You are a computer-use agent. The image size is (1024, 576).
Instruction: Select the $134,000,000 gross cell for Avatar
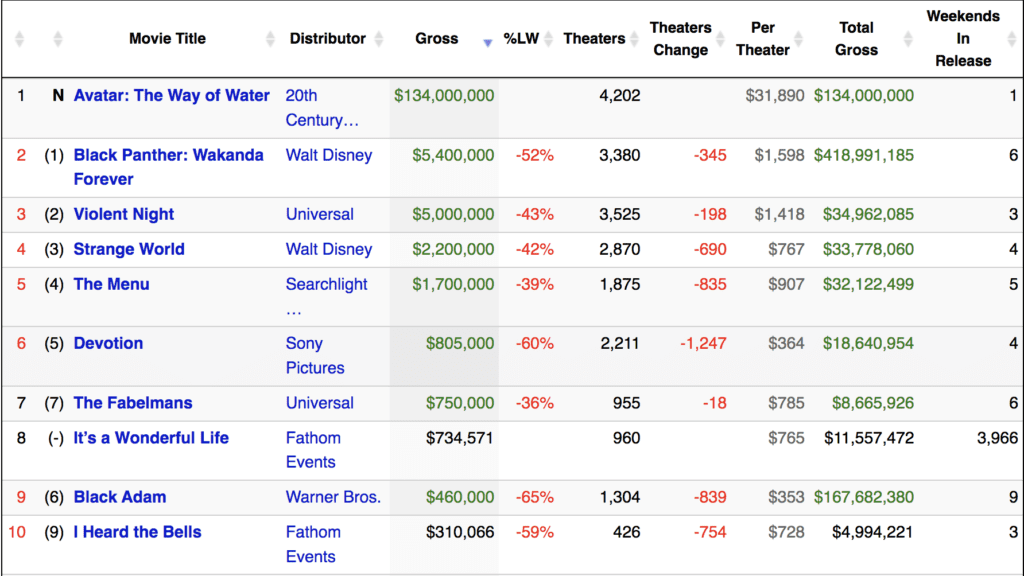tap(444, 95)
